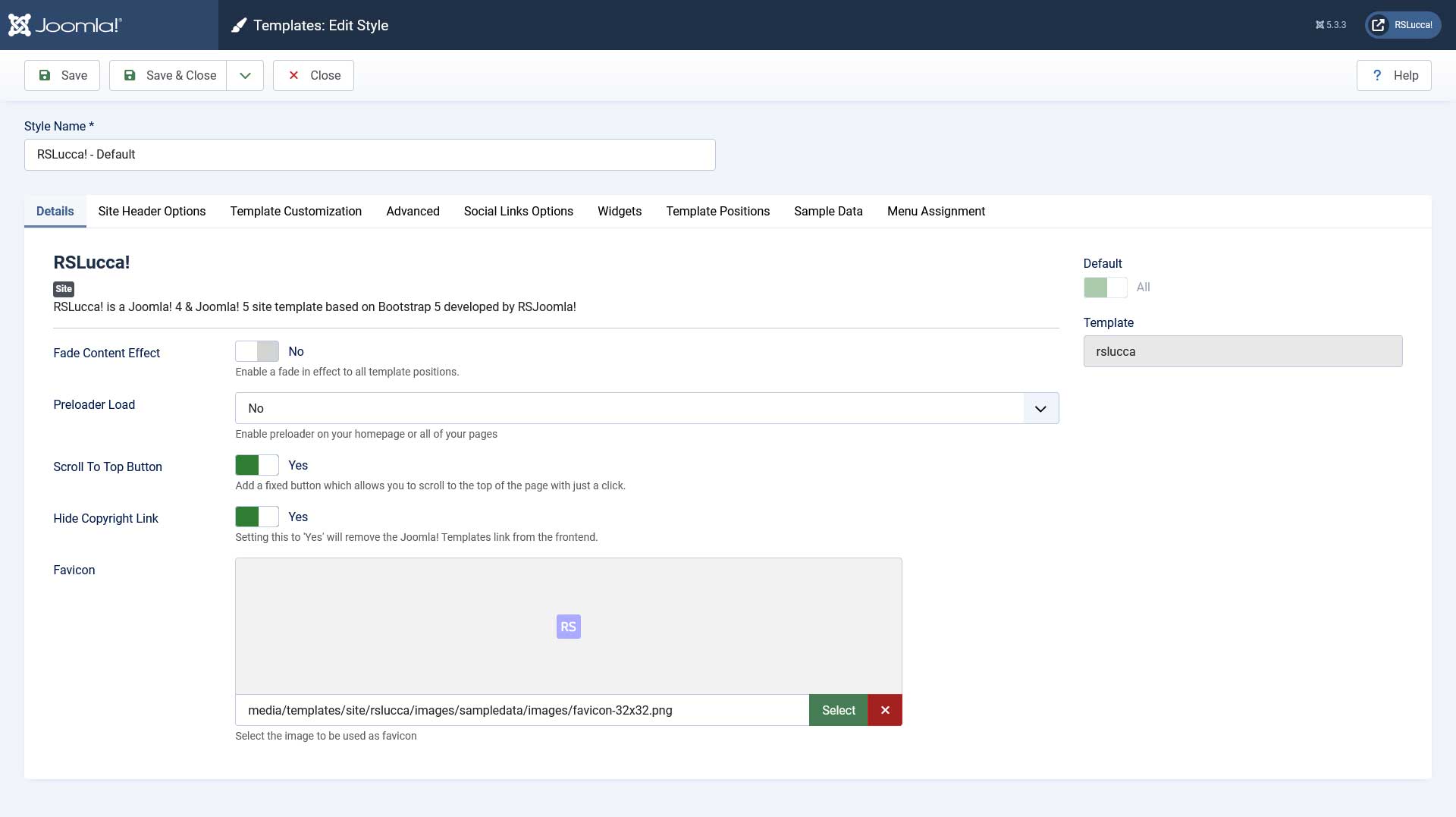Image resolution: width=1456 pixels, height=817 pixels.
Task: Open the Template Customization tab
Action: point(296,211)
